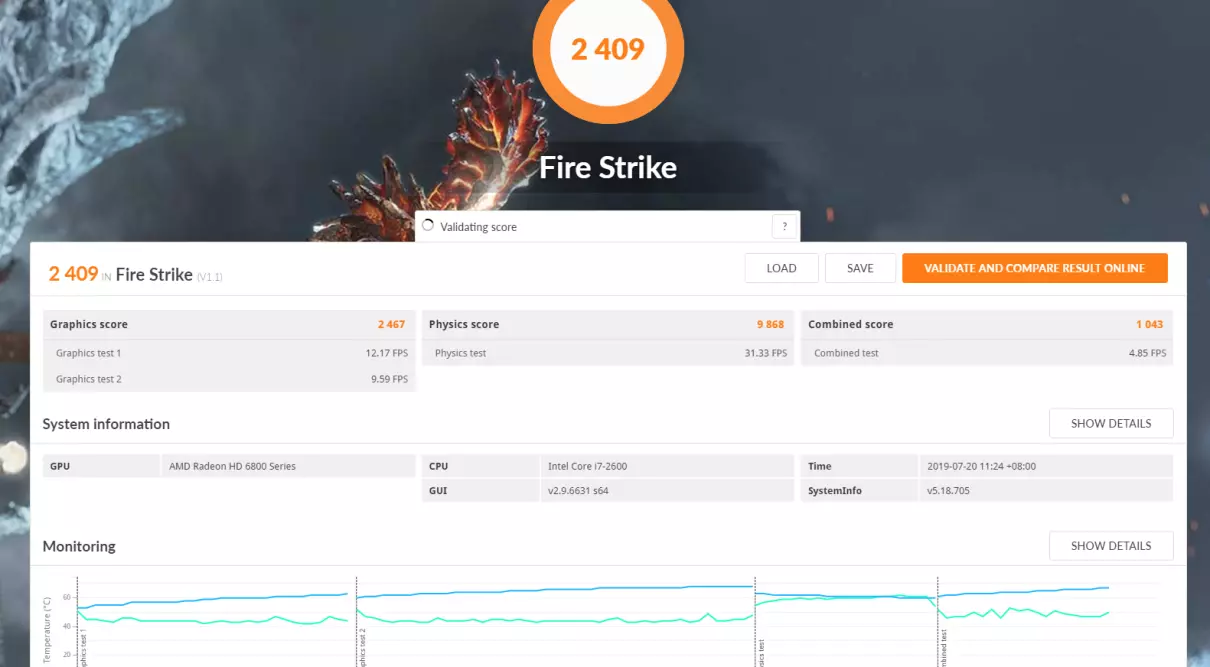
Task: Click the 9.59 FPS value
Action: coord(389,379)
